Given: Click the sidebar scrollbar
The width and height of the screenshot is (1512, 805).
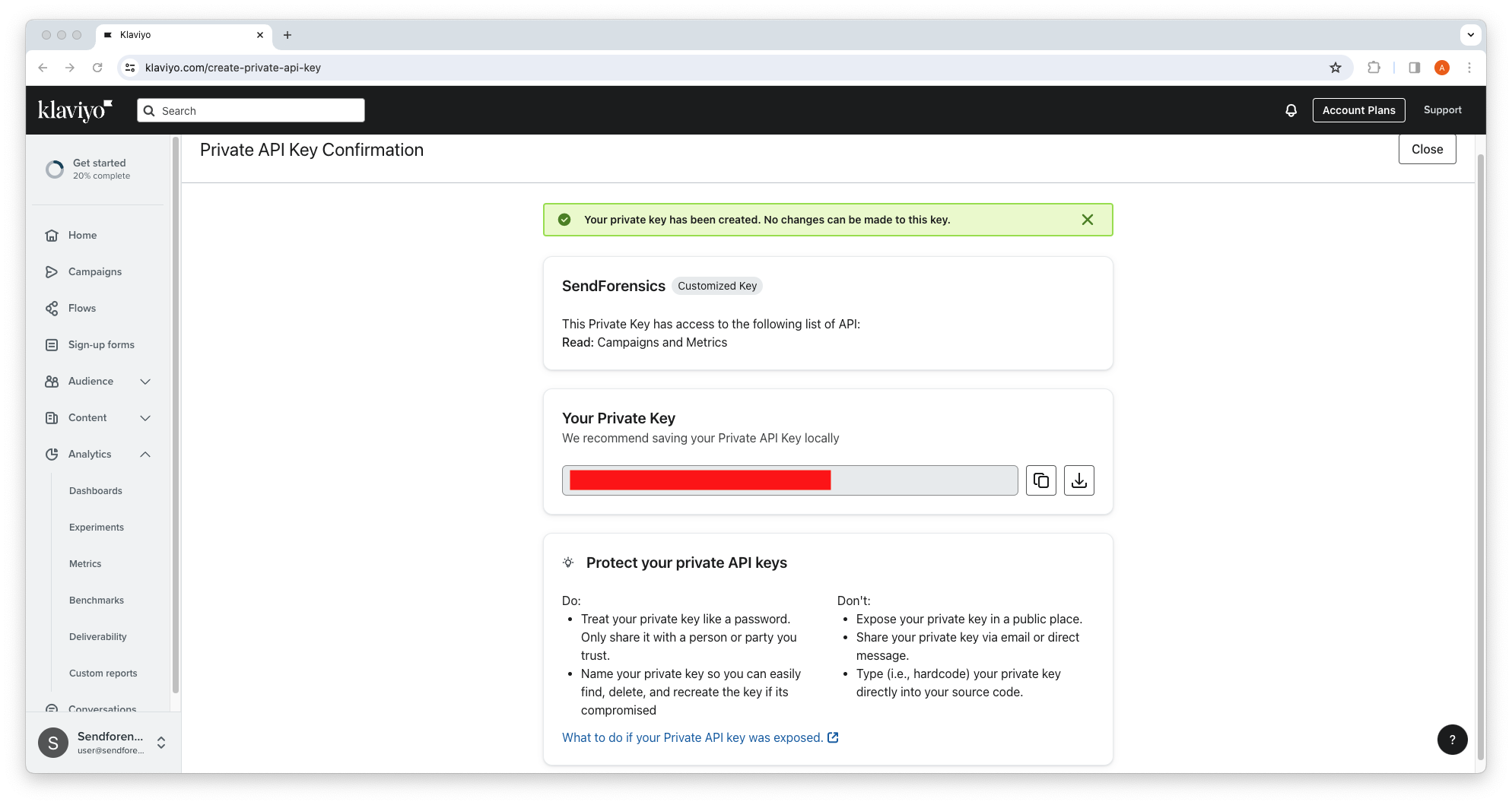Looking at the screenshot, I should (176, 415).
